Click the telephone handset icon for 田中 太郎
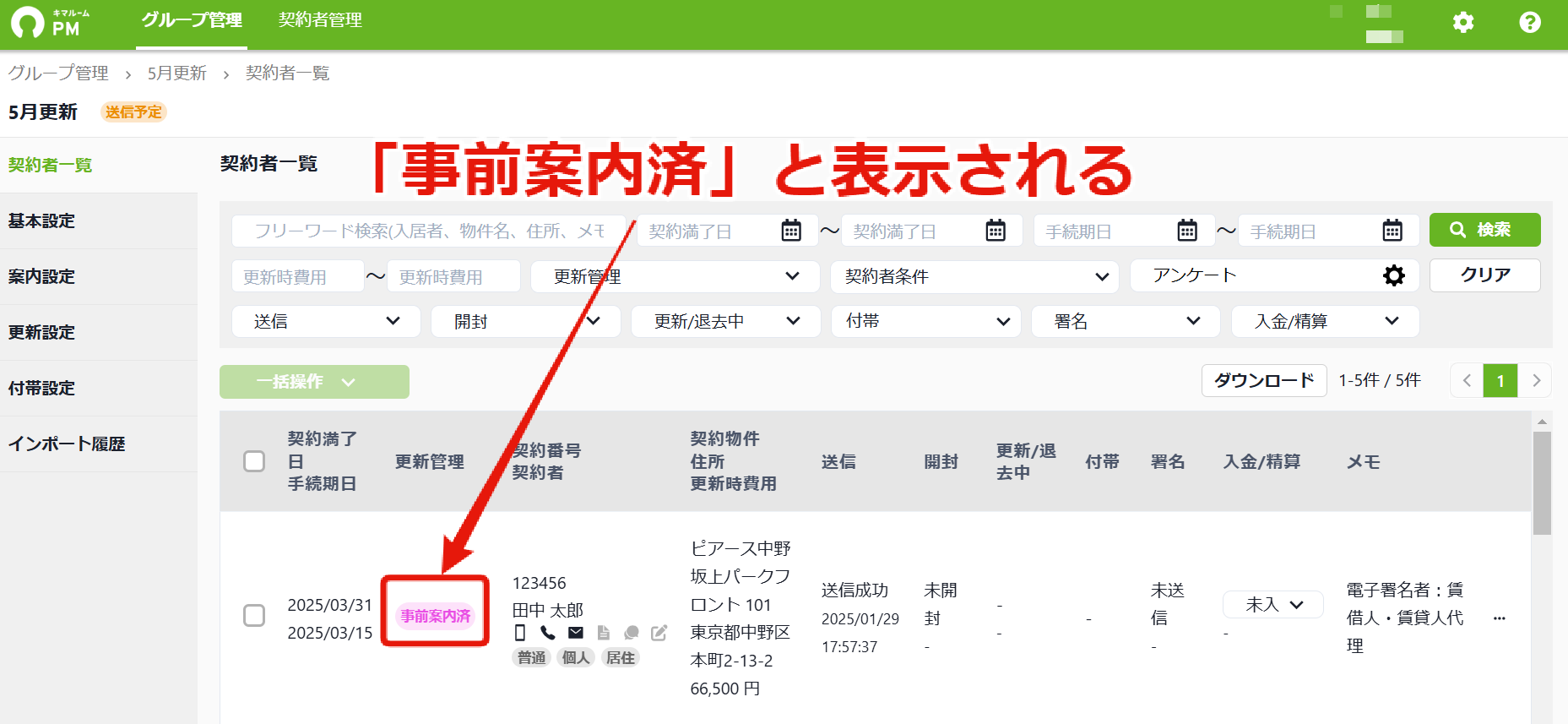Viewport: 1568px width, 724px height. (547, 633)
